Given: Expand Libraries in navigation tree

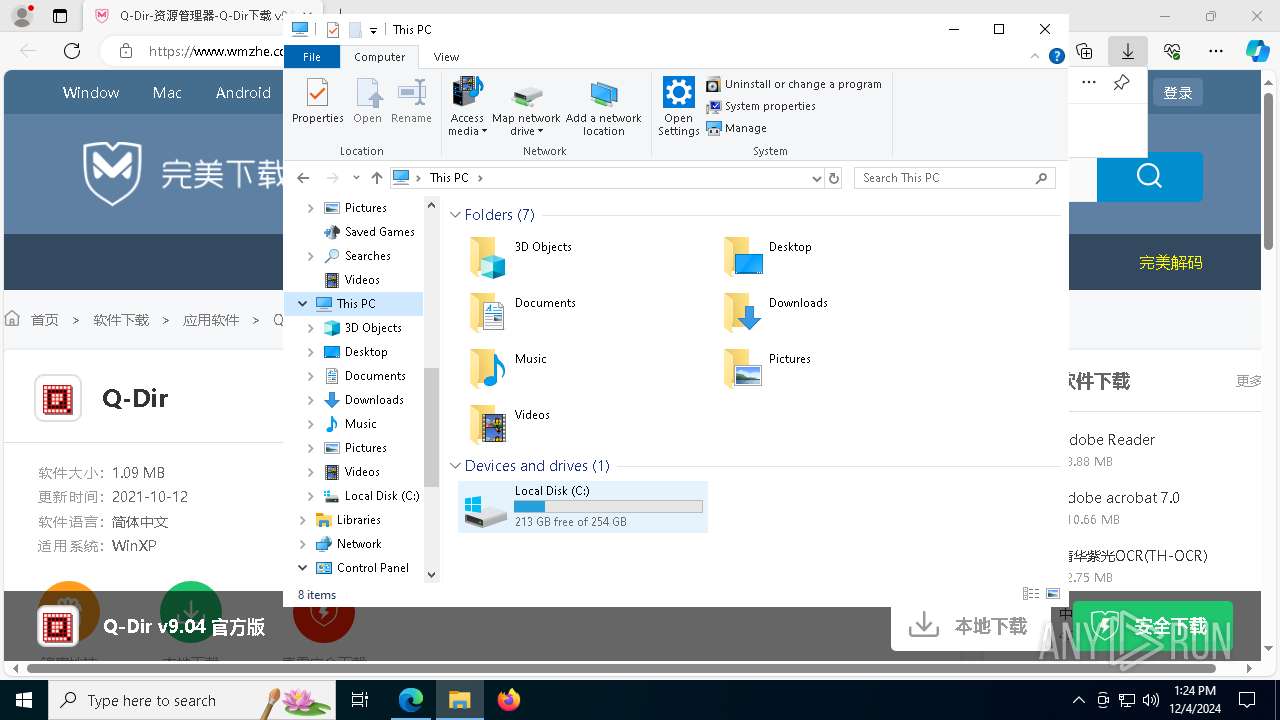Looking at the screenshot, I should 303,520.
